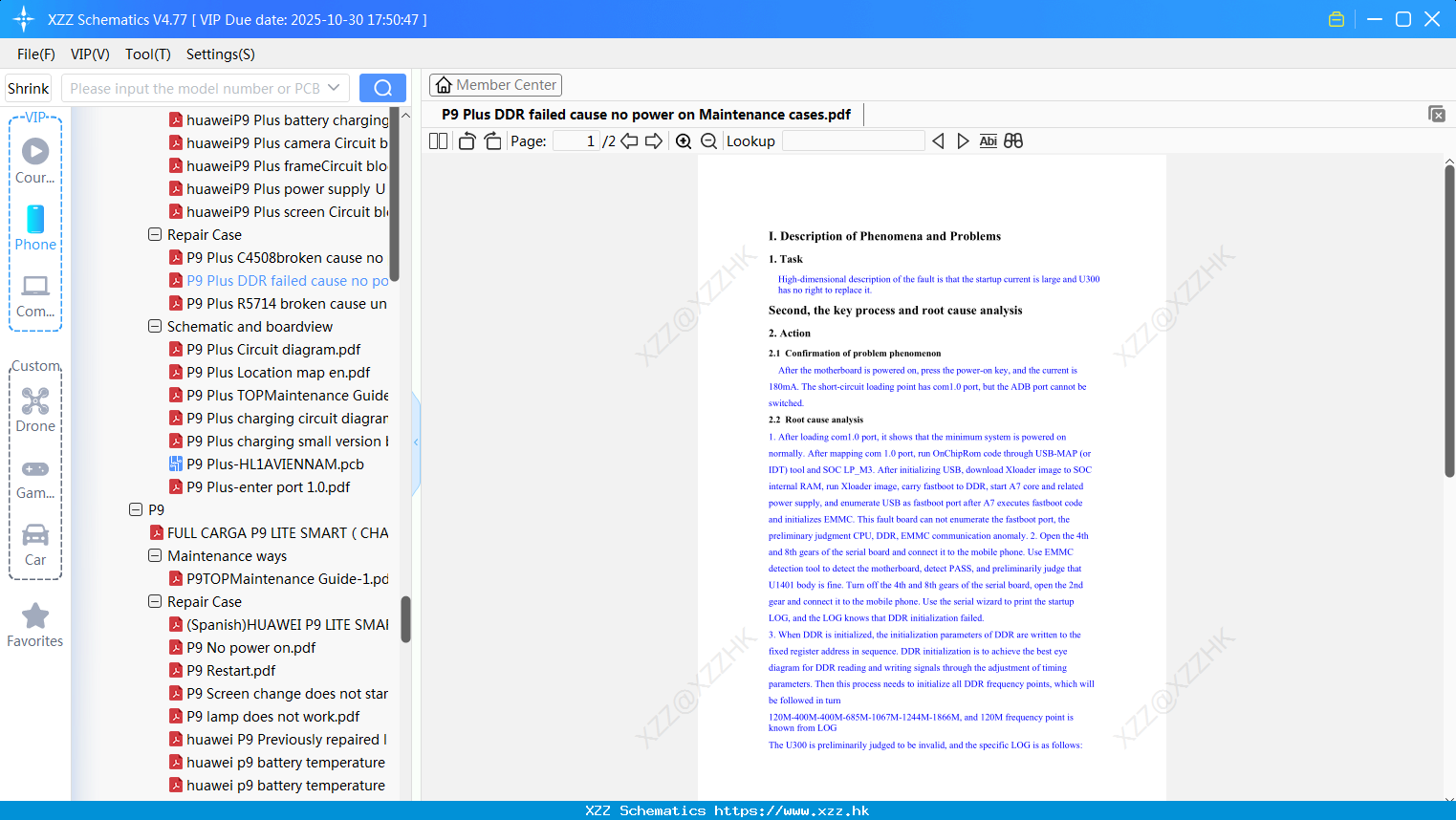Click the binoculars search icon
Viewport: 1456px width, 820px height.
tap(1013, 141)
